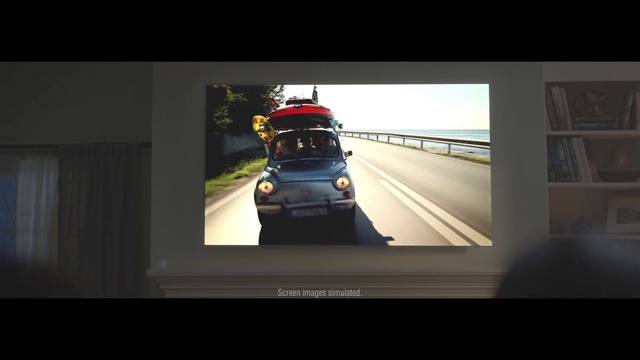Viewport: 640px width, 360px height.
Task: Select the car's front license plate
Action: coord(307,212)
